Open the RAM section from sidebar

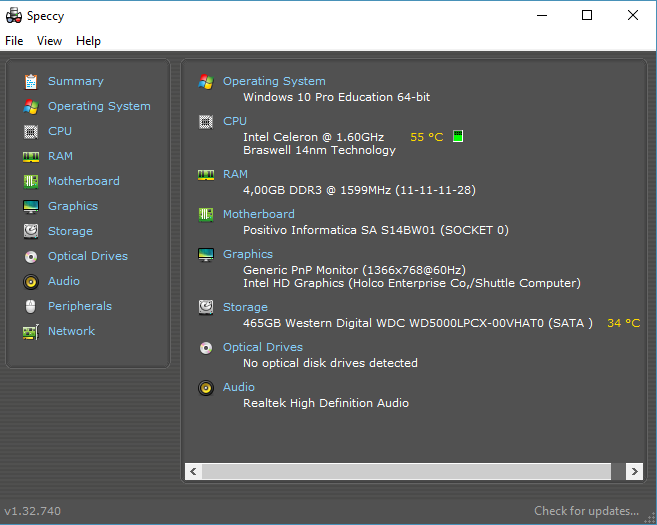pyautogui.click(x=60, y=156)
